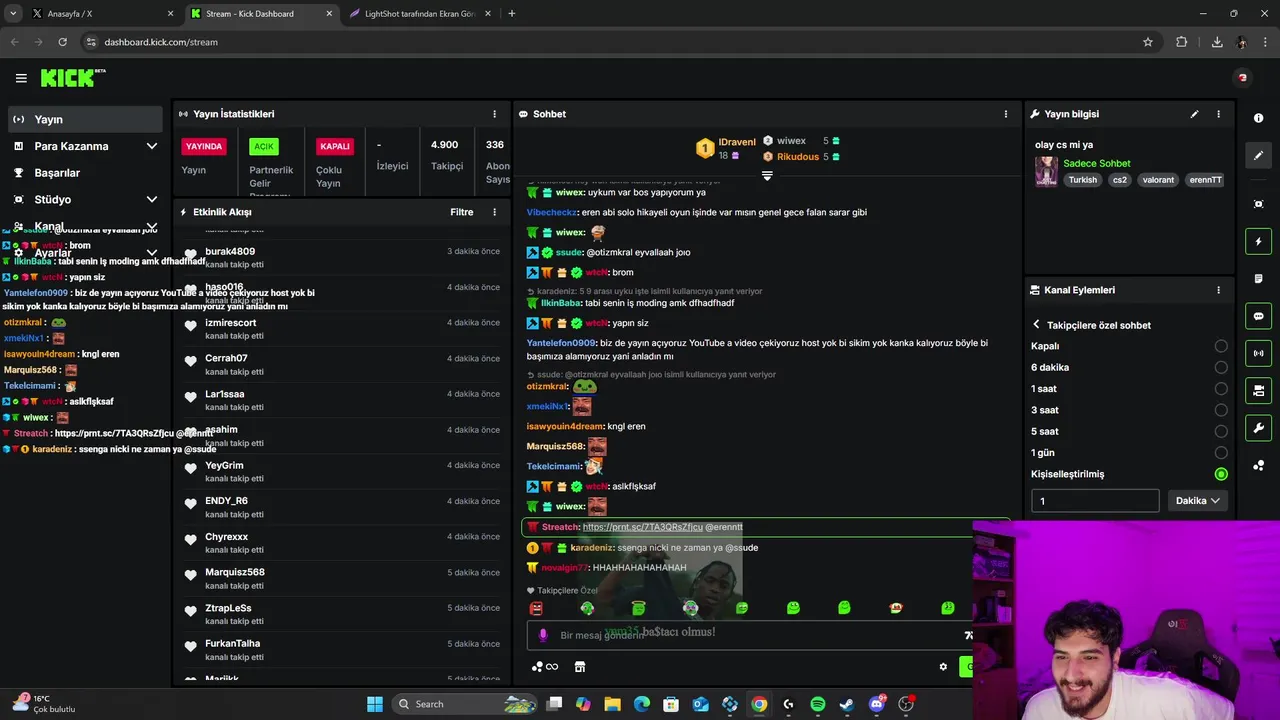This screenshot has width=1280, height=720.
Task: Open the Filtre dropdown in Etkinlik Akışı
Action: 461,212
